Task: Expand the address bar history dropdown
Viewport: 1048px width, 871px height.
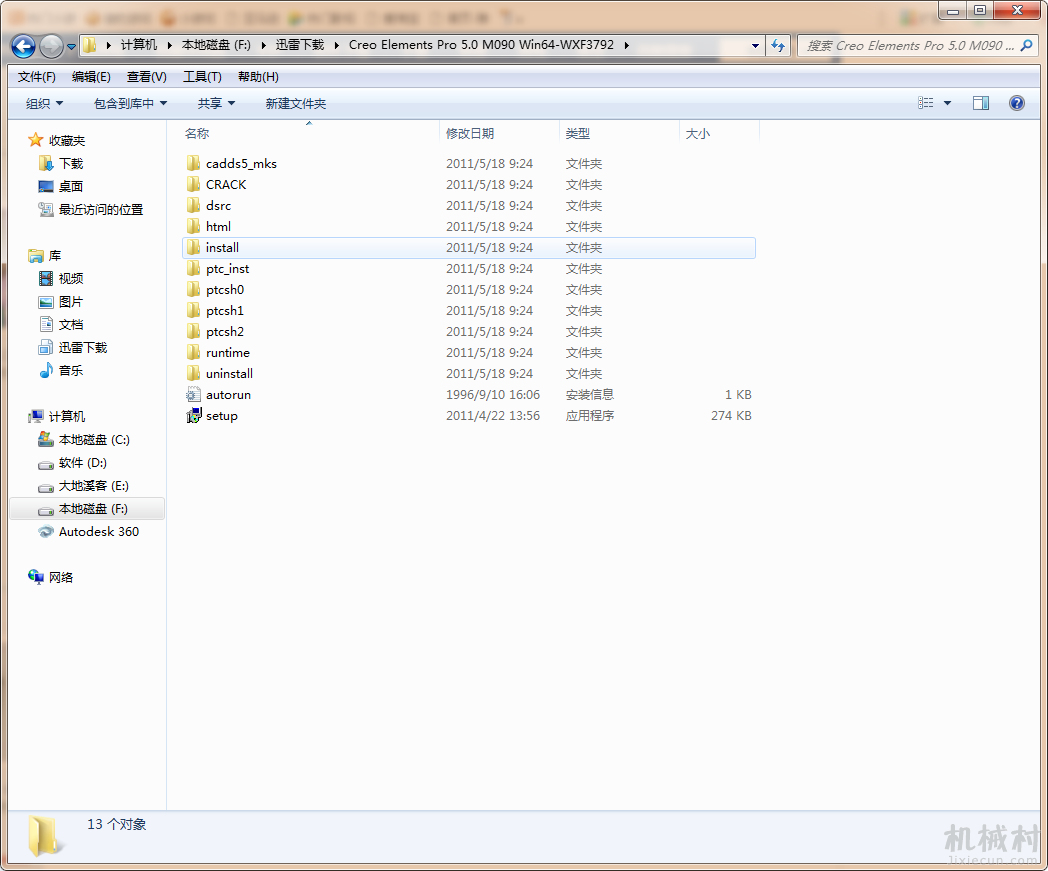Action: coord(755,45)
